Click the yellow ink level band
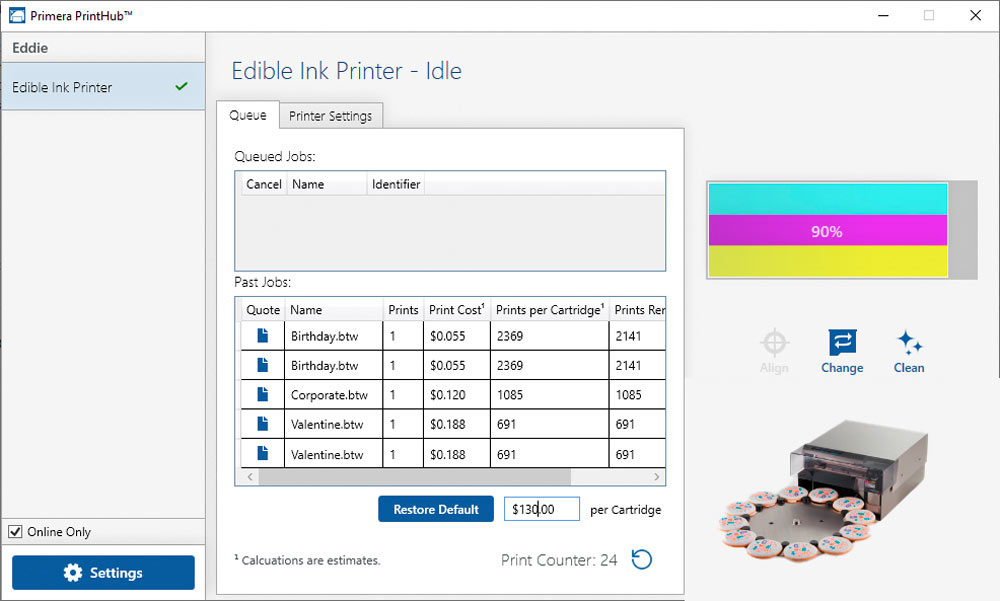Image resolution: width=1000 pixels, height=601 pixels. (828, 261)
